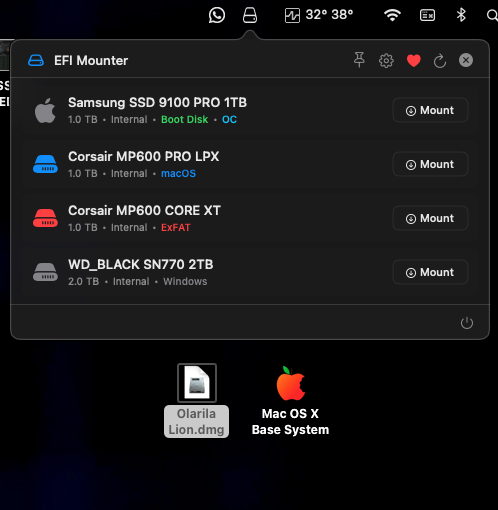Pin the EFI Mounter popover
This screenshot has height=510, width=498.
coord(359,60)
